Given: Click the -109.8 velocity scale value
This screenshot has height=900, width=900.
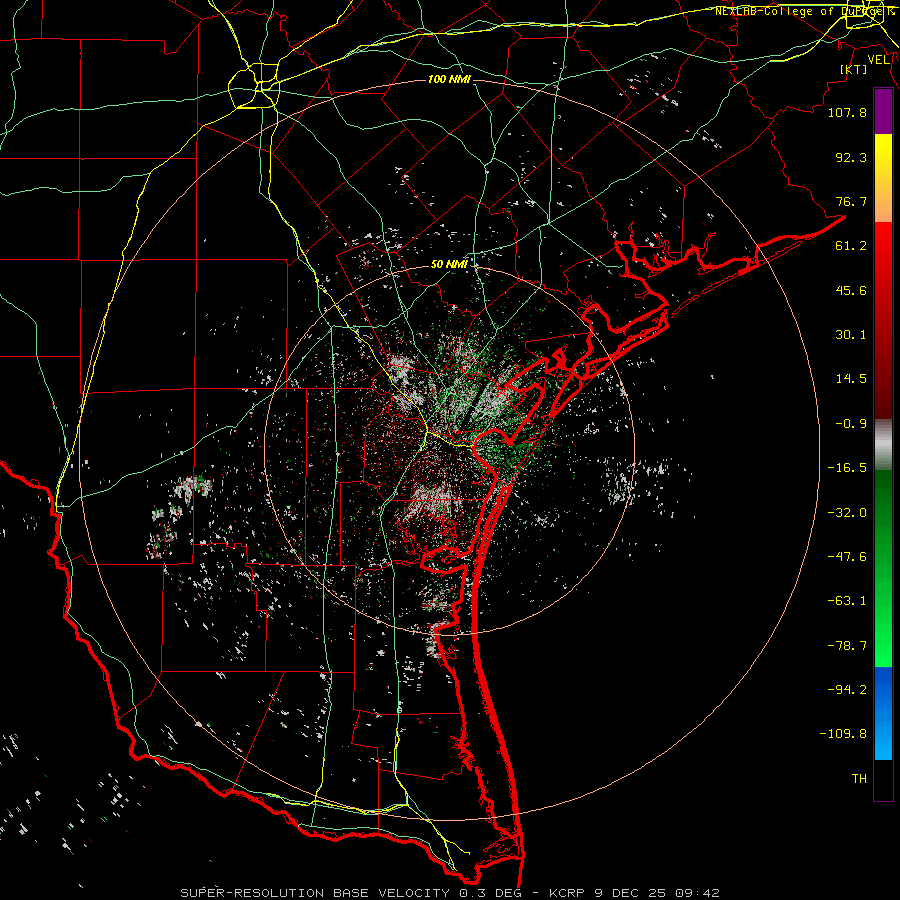Looking at the screenshot, I should pos(843,734).
